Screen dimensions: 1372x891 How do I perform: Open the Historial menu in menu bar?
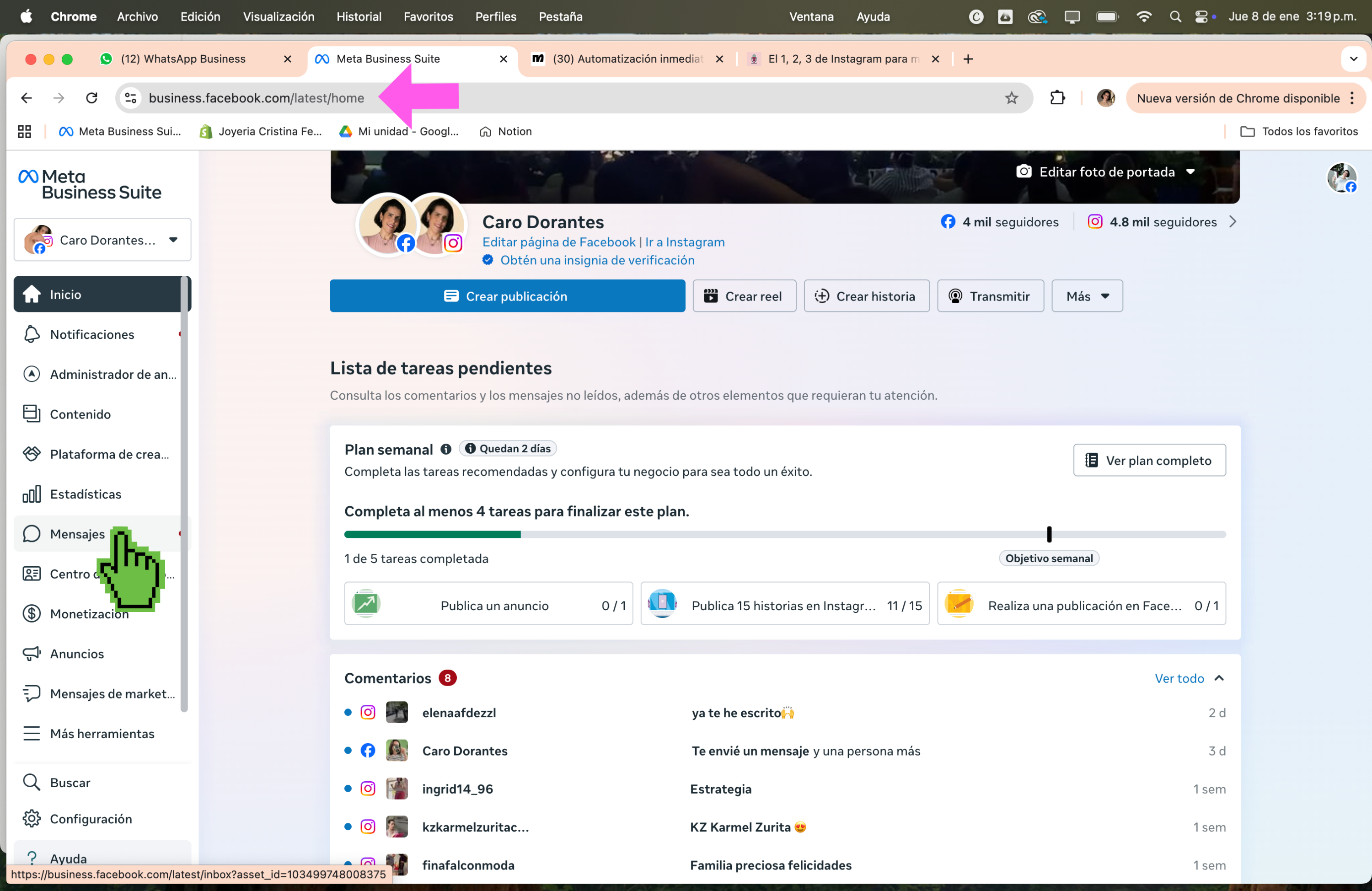point(359,17)
